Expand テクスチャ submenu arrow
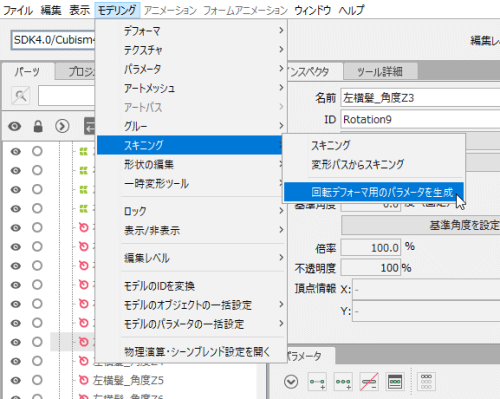The width and height of the screenshot is (500, 399). (x=281, y=49)
